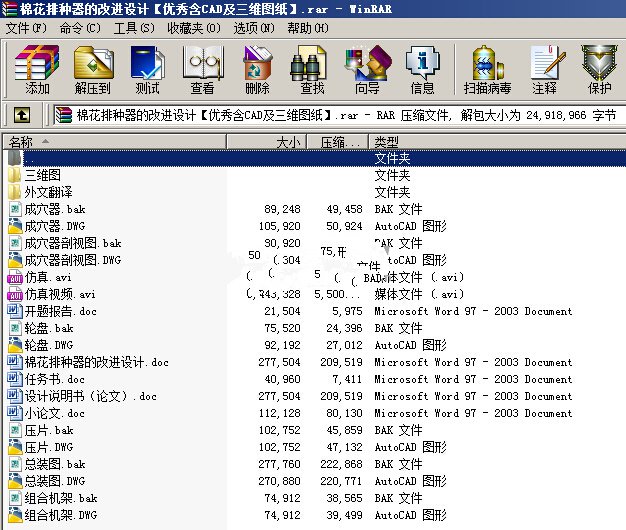Select file 组合机架.DWG
Screen dimensions: 626x530
click(x=61, y=515)
